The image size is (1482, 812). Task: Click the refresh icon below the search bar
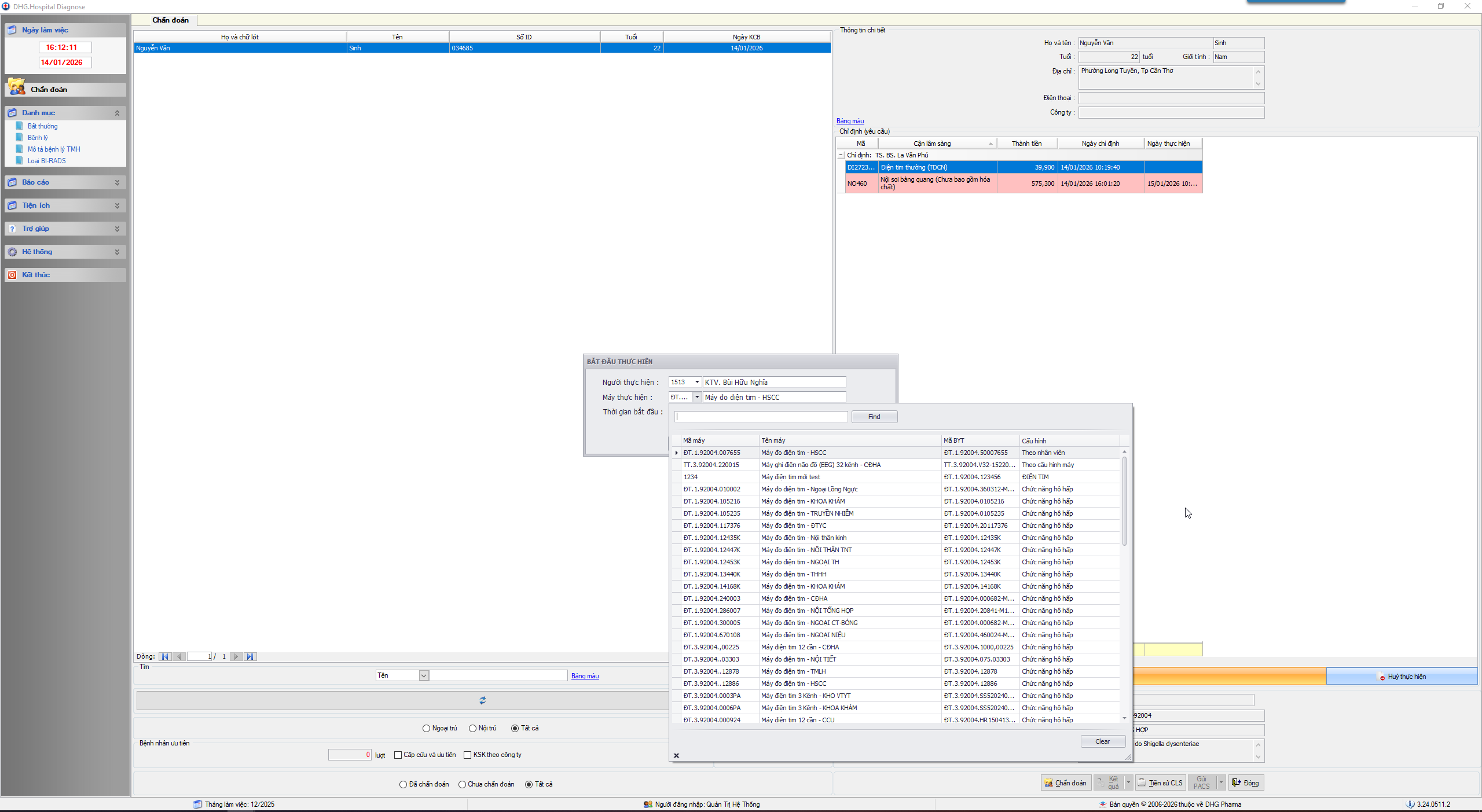coord(482,700)
